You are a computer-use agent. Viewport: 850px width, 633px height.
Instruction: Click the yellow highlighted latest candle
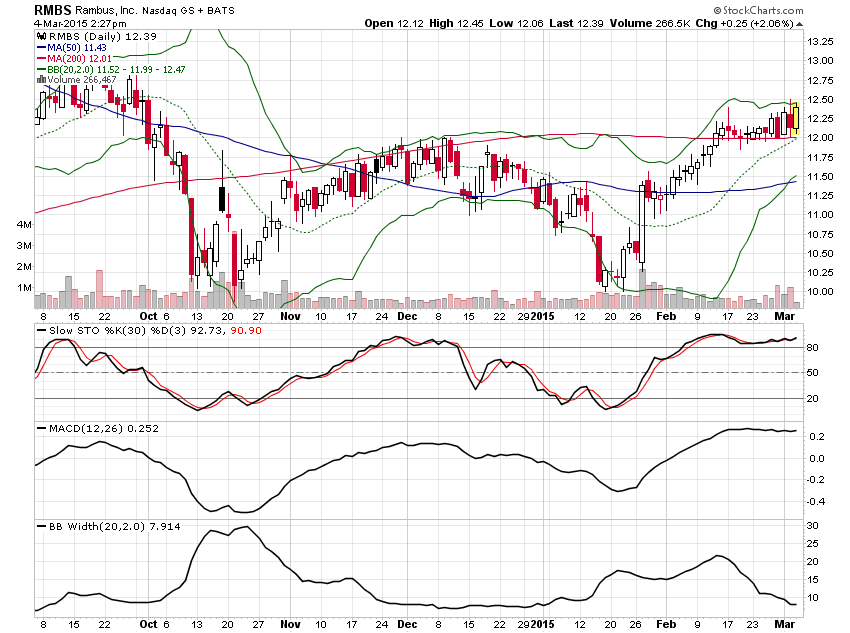coord(796,119)
